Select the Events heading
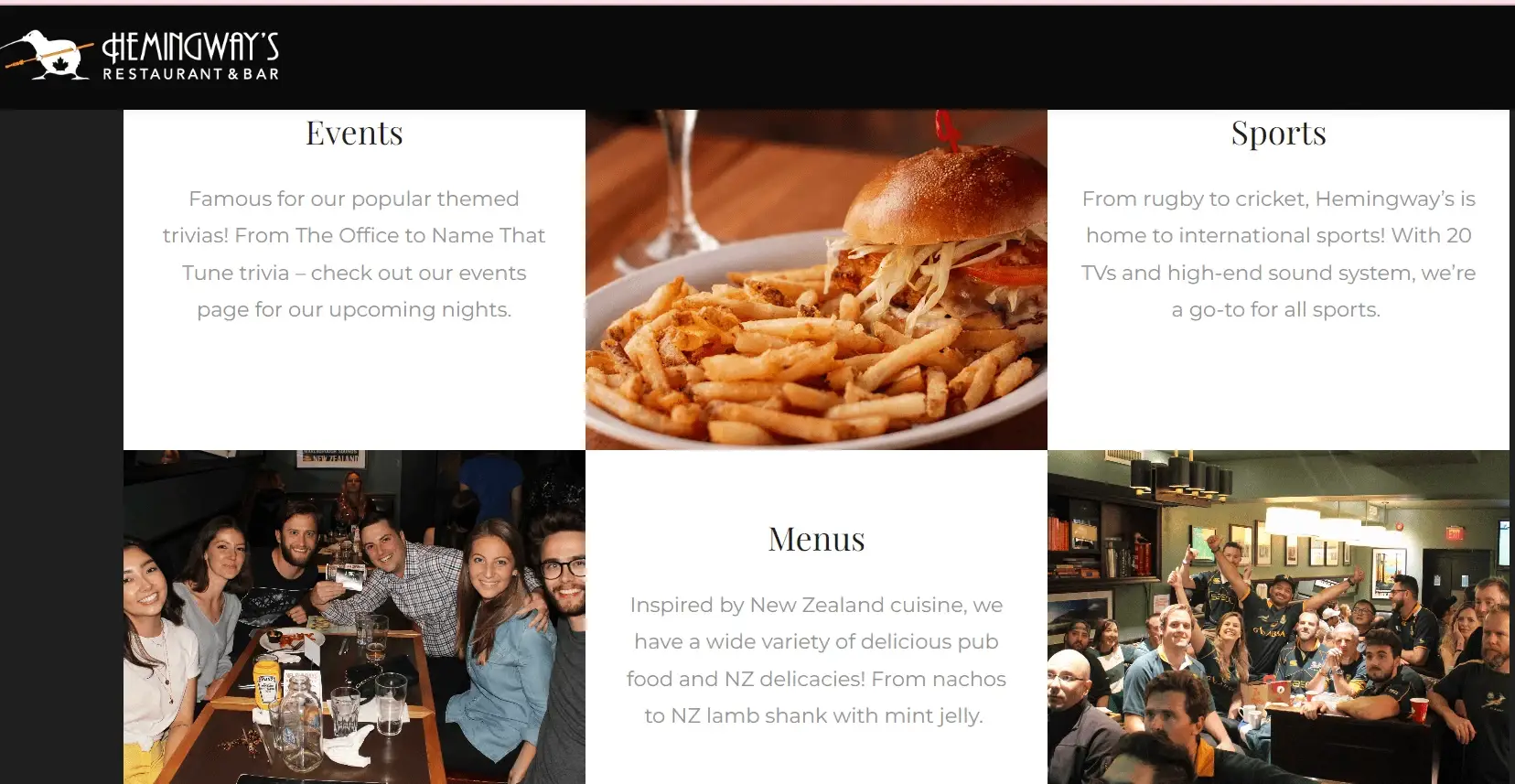This screenshot has width=1515, height=784. pos(354,134)
